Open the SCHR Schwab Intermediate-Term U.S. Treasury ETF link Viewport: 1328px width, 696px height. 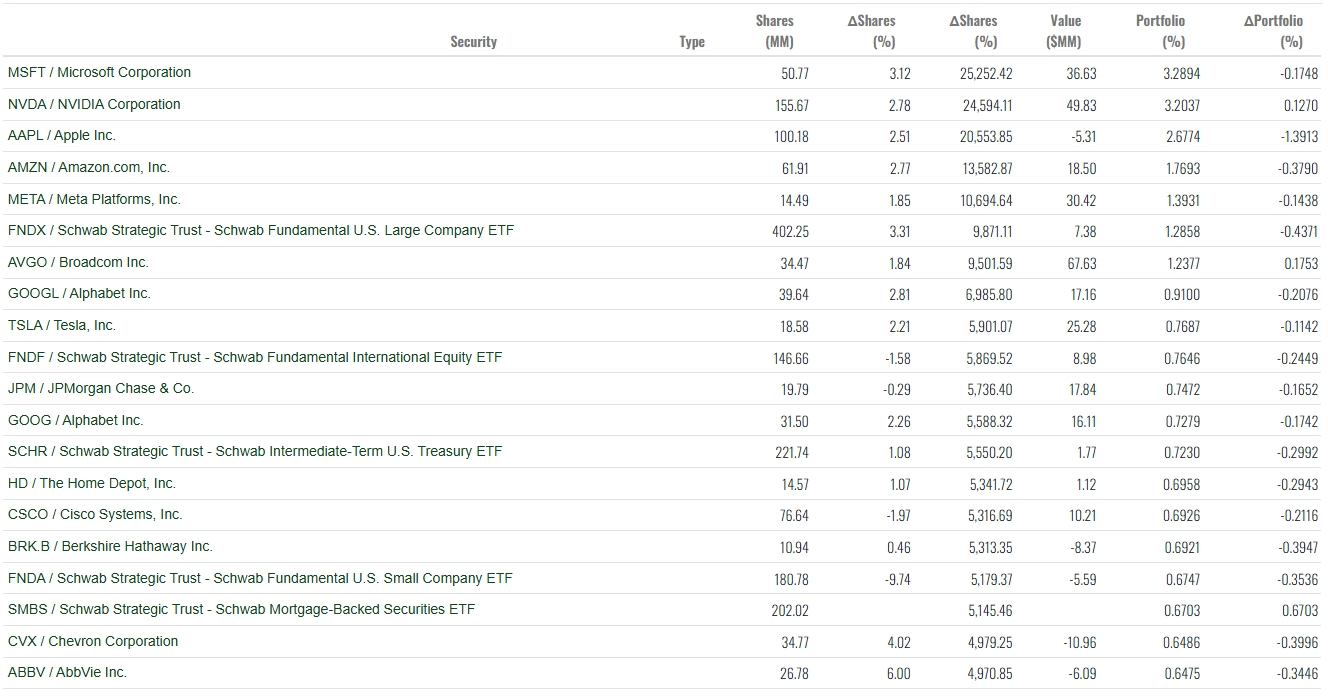(255, 451)
